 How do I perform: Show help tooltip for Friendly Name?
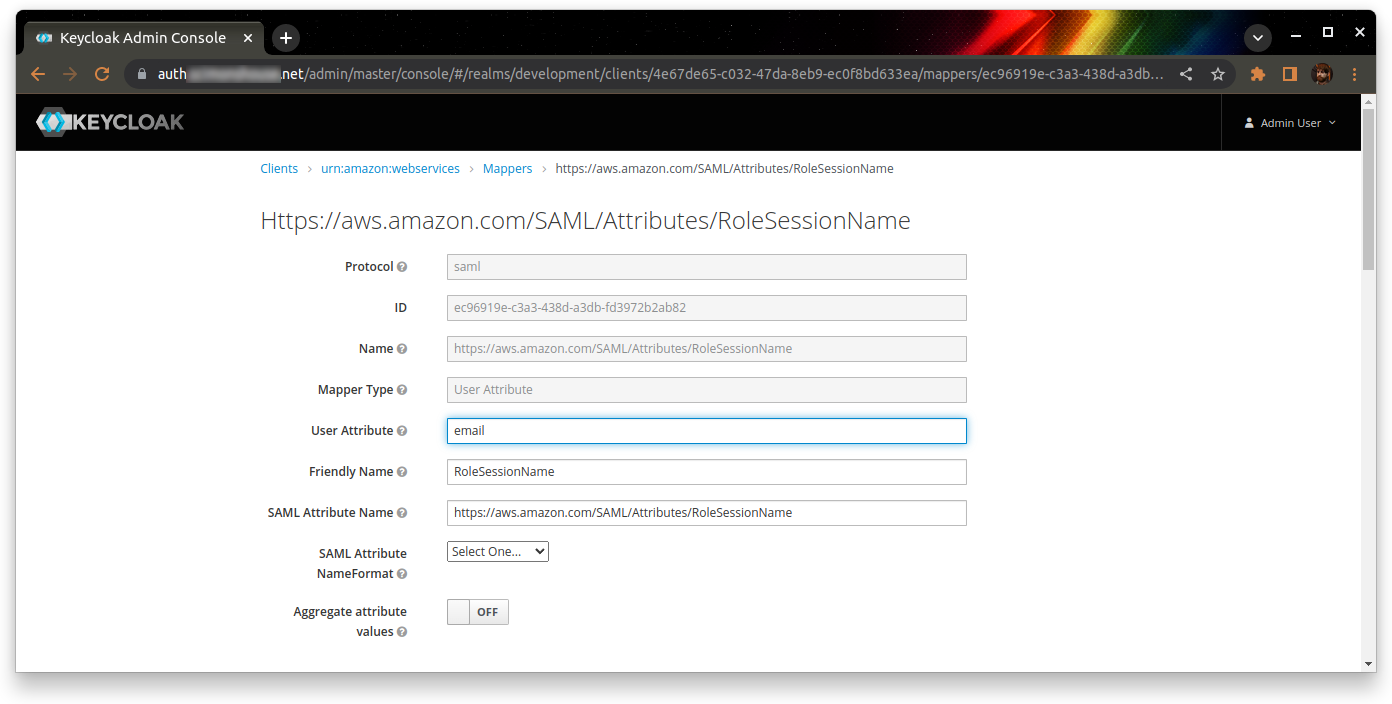point(402,472)
